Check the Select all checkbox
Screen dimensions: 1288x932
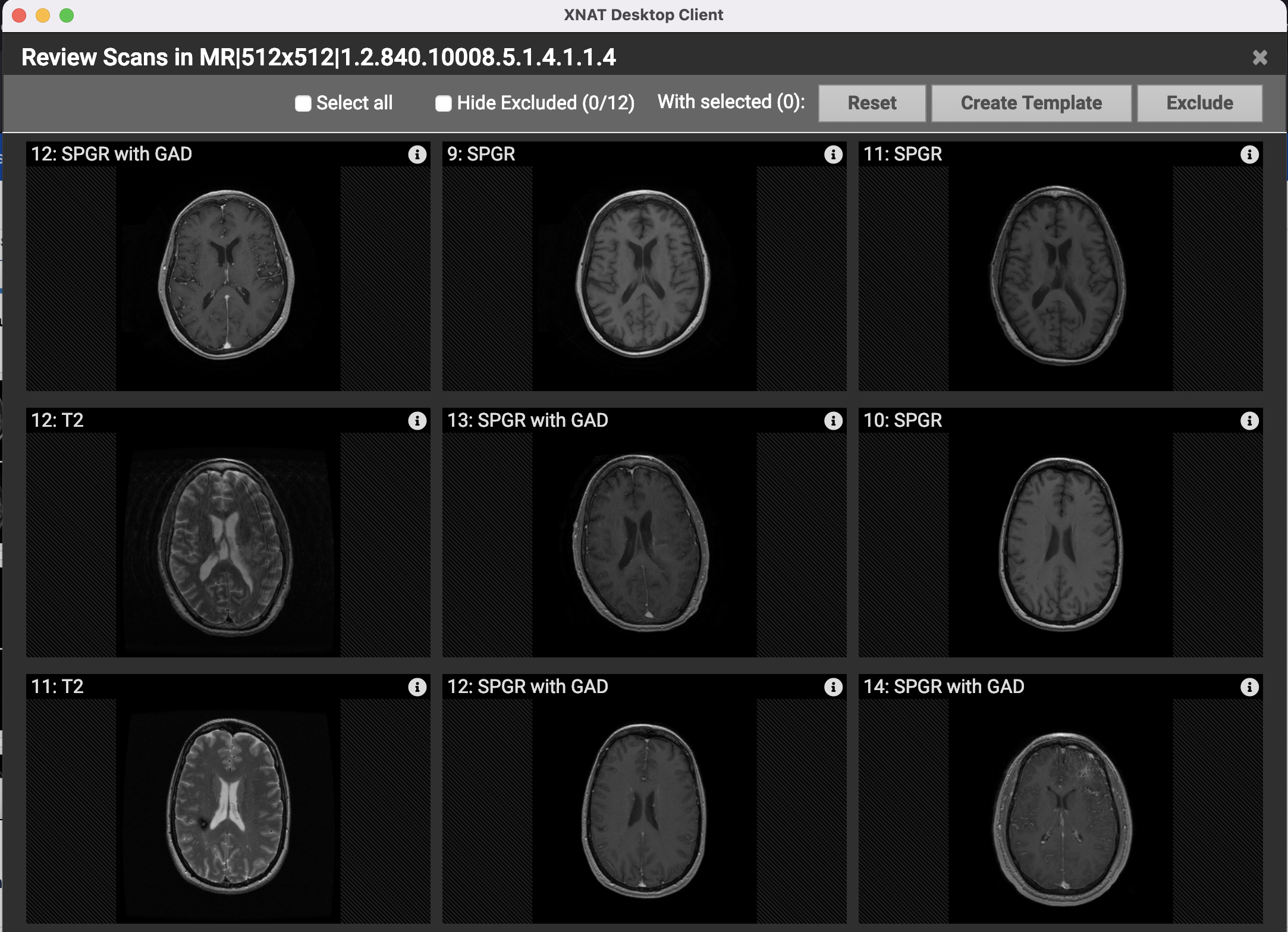coord(303,103)
